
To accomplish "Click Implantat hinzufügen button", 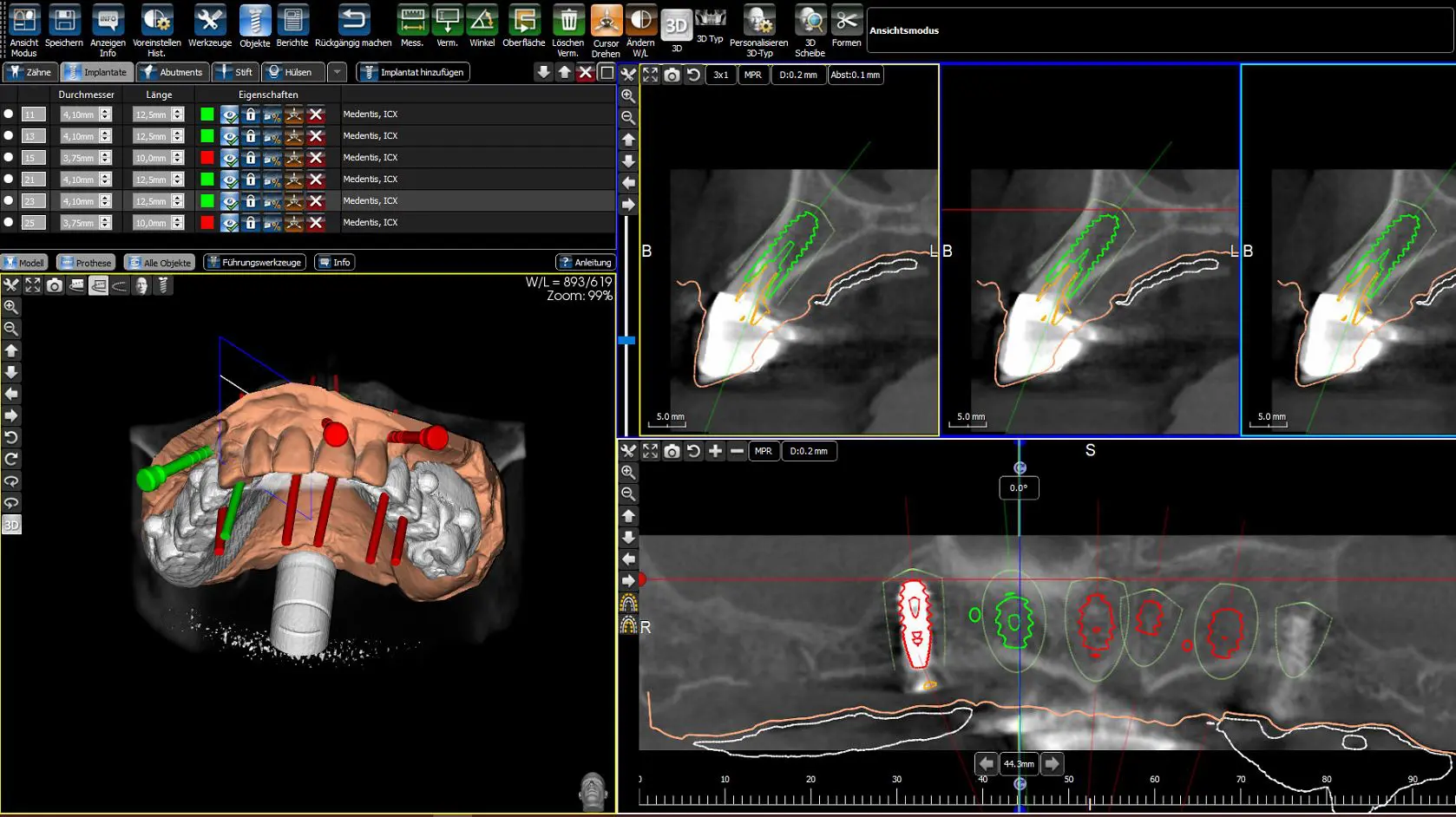I will click(x=413, y=72).
